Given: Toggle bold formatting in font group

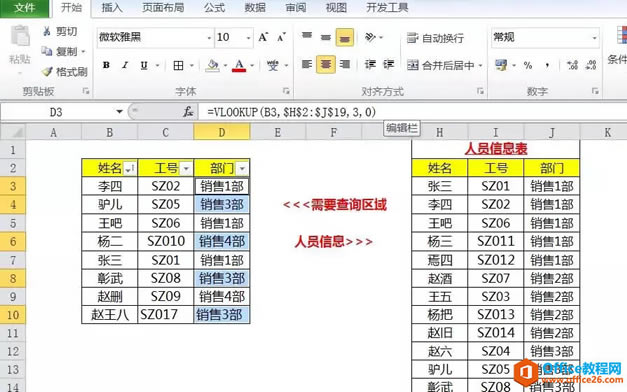Looking at the screenshot, I should click(x=106, y=65).
